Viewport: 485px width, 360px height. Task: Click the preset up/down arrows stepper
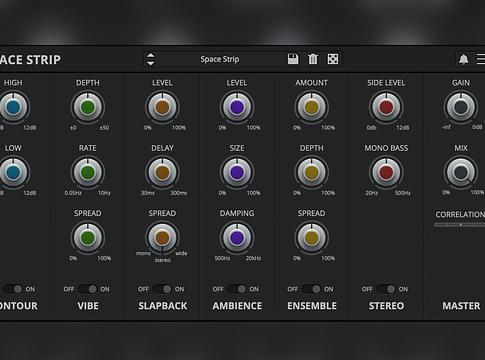coord(151,59)
